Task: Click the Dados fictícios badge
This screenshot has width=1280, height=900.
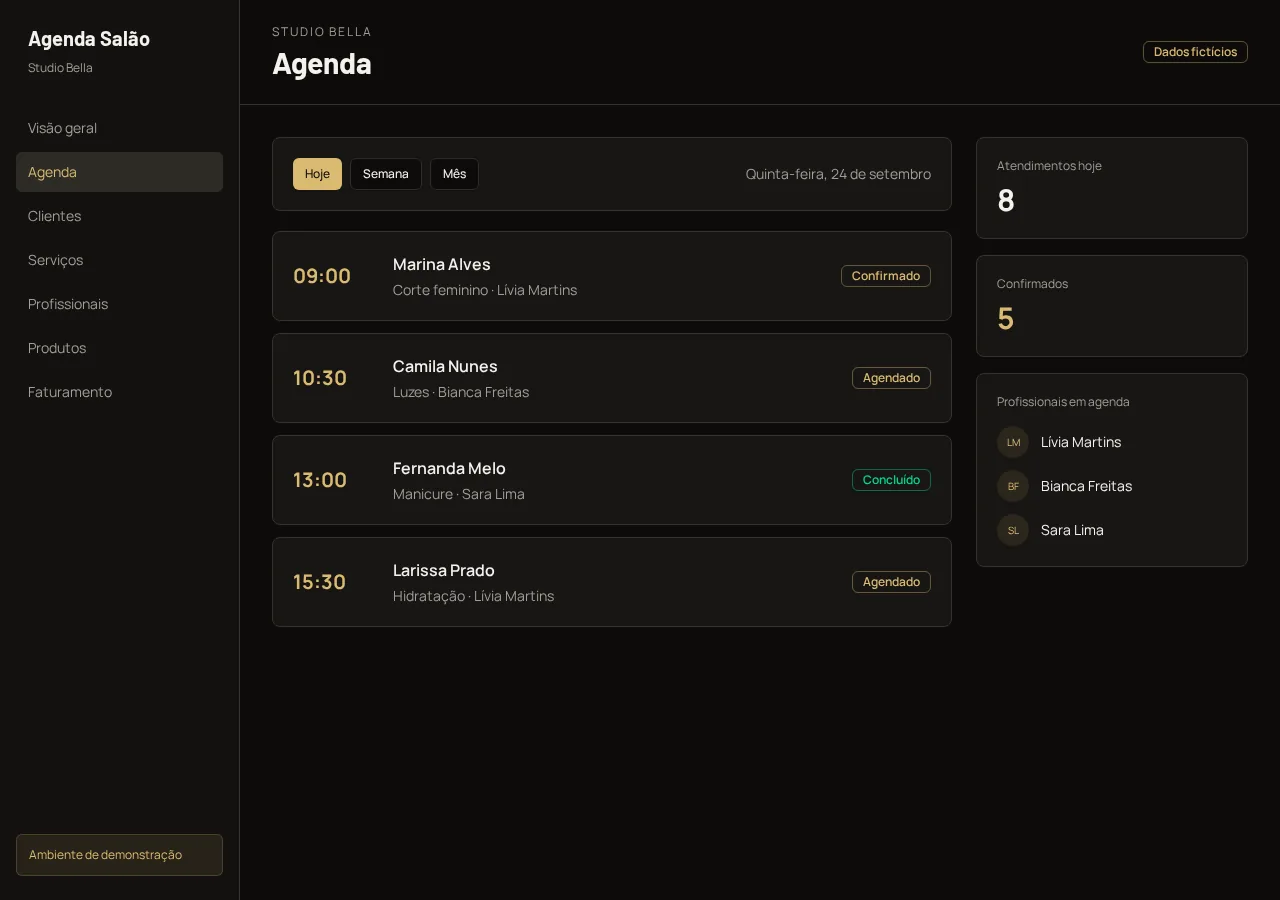Action: tap(1195, 52)
